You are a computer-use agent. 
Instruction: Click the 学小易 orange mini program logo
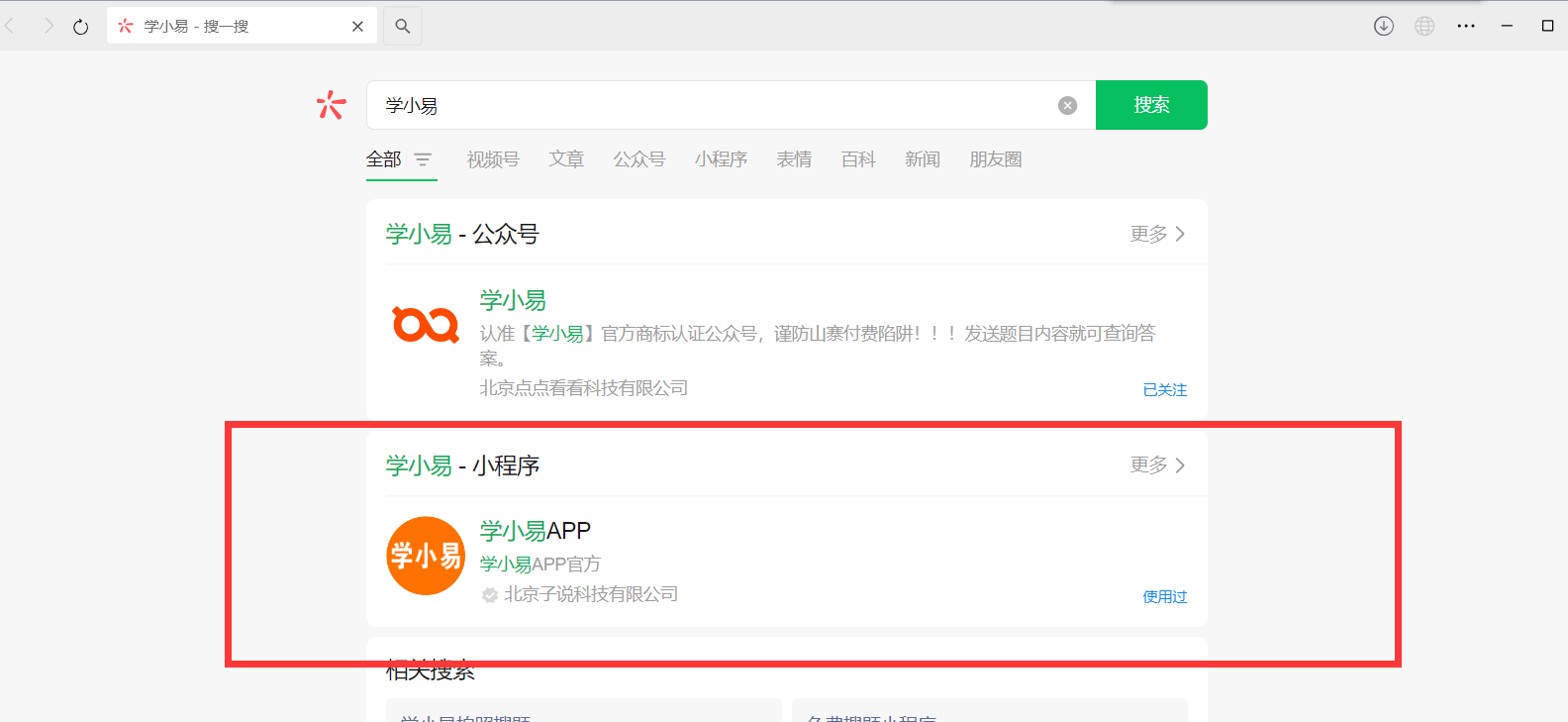tap(426, 556)
